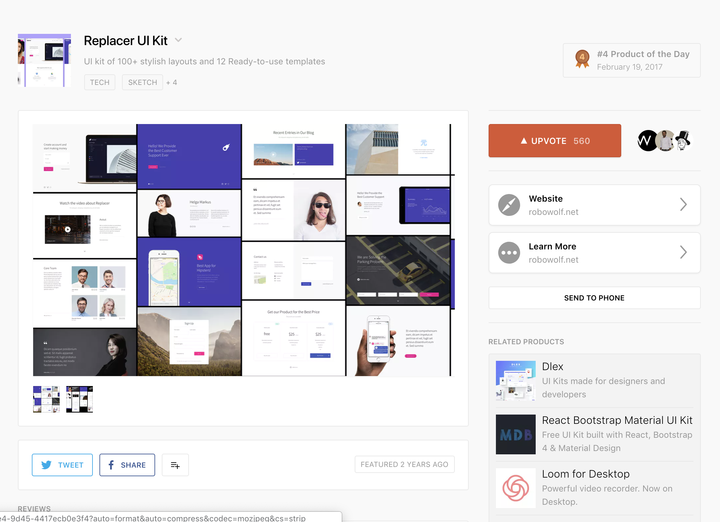Open the TECH topic tag
This screenshot has width=720, height=522.
[x=100, y=82]
